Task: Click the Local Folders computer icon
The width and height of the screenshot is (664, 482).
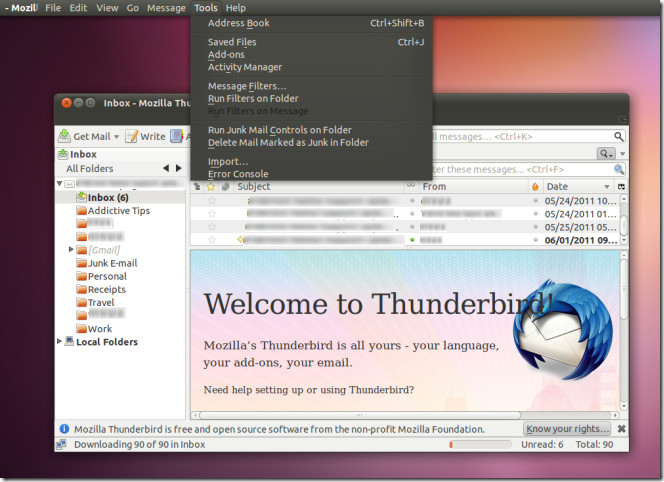Action: 69,341
